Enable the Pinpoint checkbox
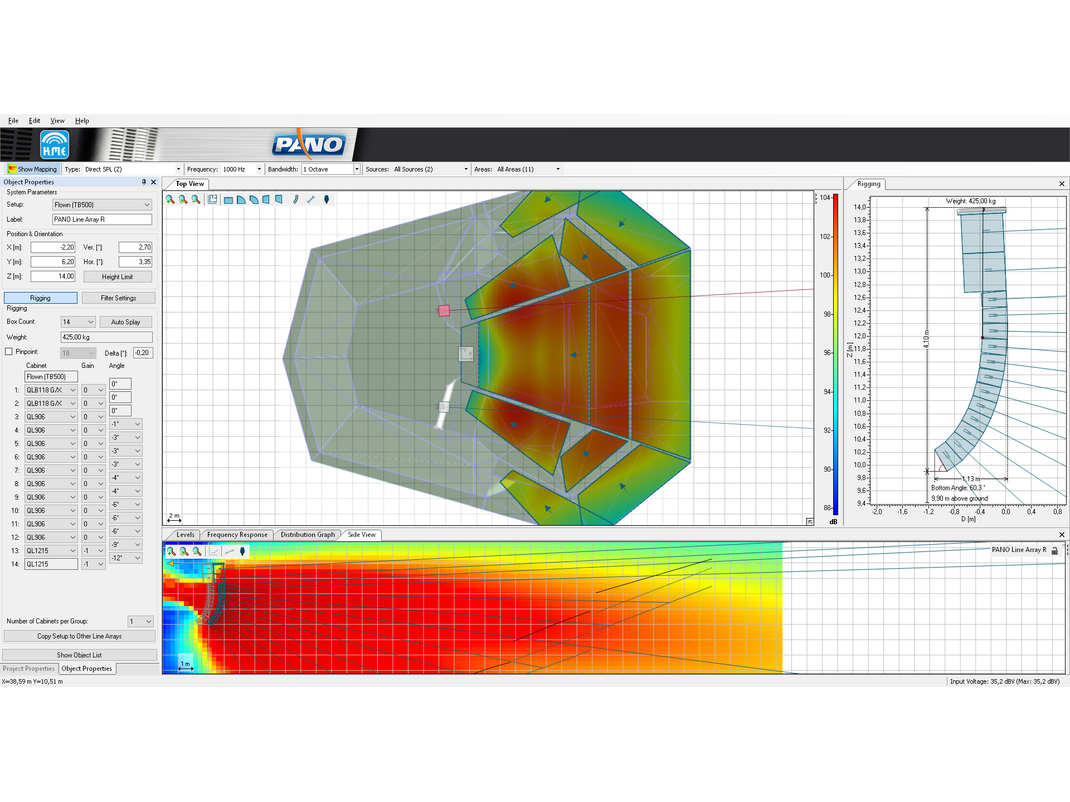This screenshot has height=802, width=1070. pyautogui.click(x=9, y=352)
